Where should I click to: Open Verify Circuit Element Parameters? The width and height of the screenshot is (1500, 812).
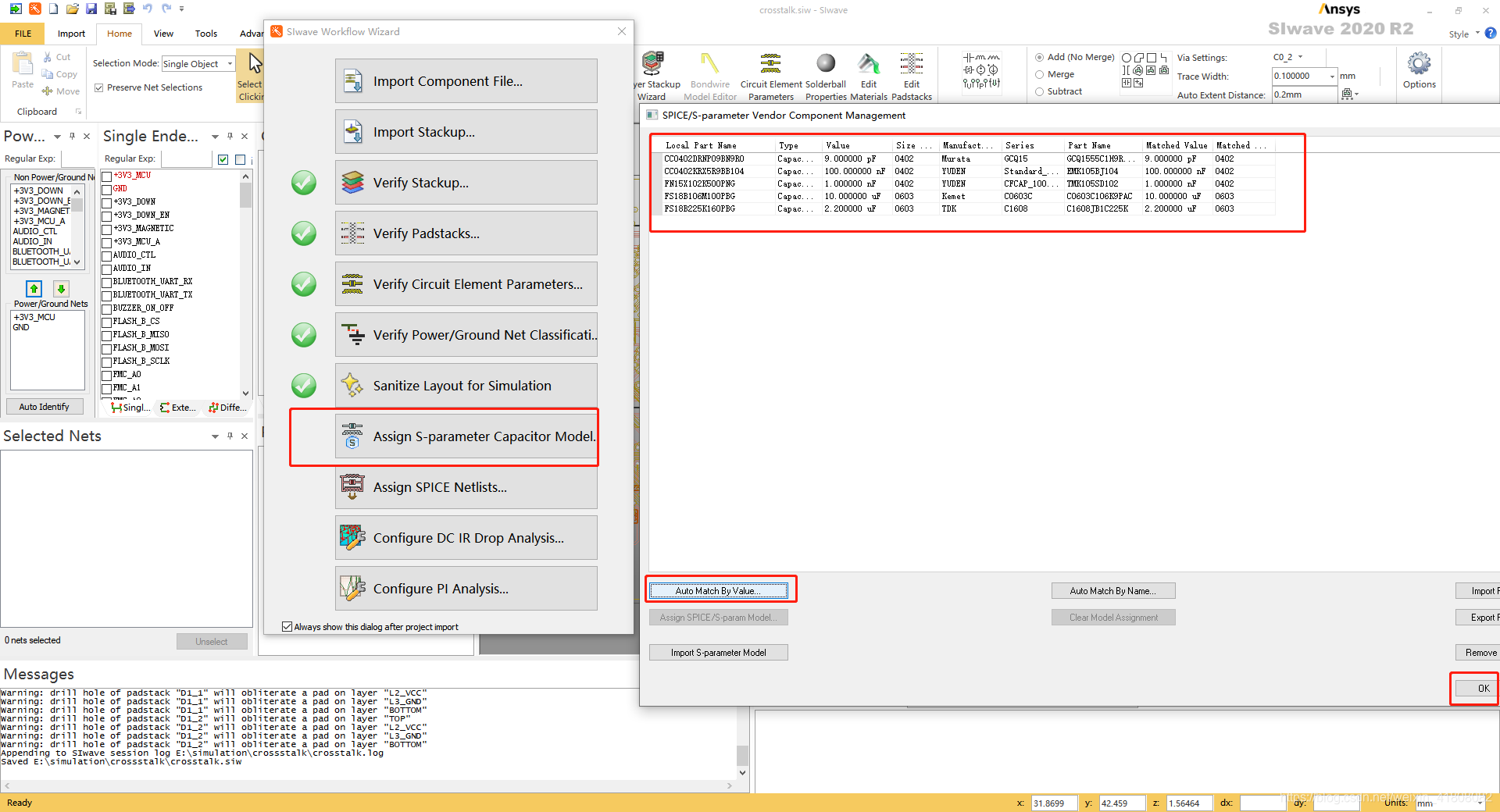click(x=466, y=284)
